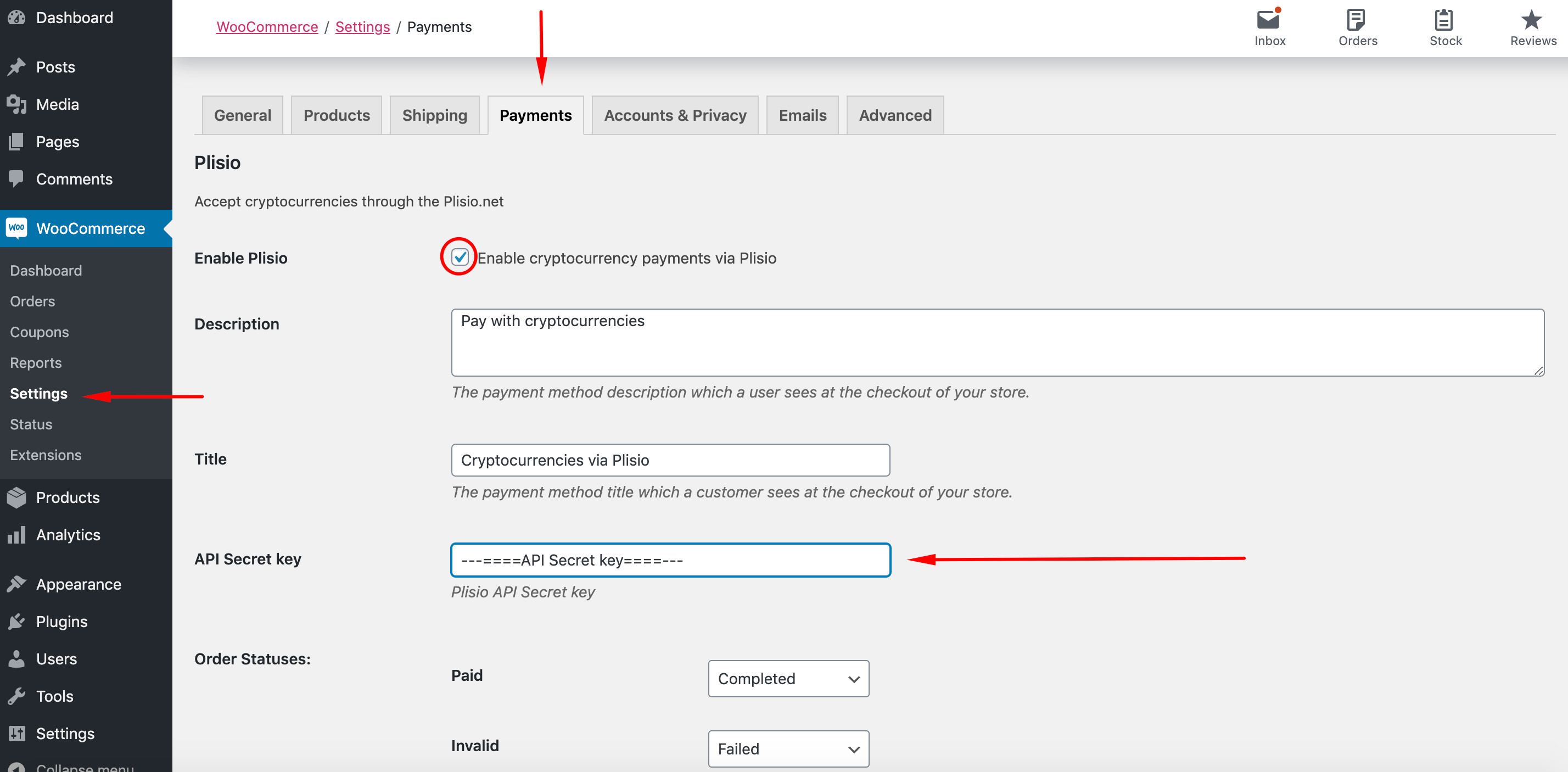Switch to the Accounts & Privacy tab
This screenshot has height=772, width=1568.
[674, 115]
